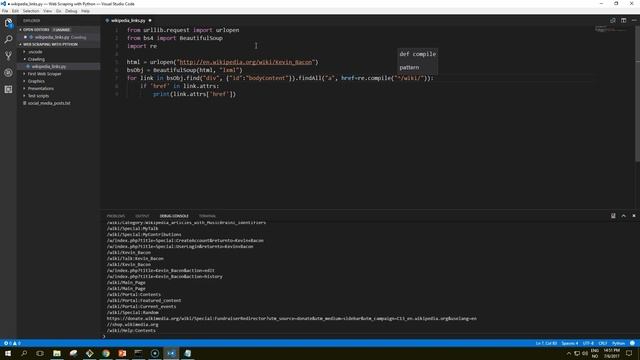Open the Windows action center notifications
Viewport: 640px width, 360px height.
coord(629,353)
